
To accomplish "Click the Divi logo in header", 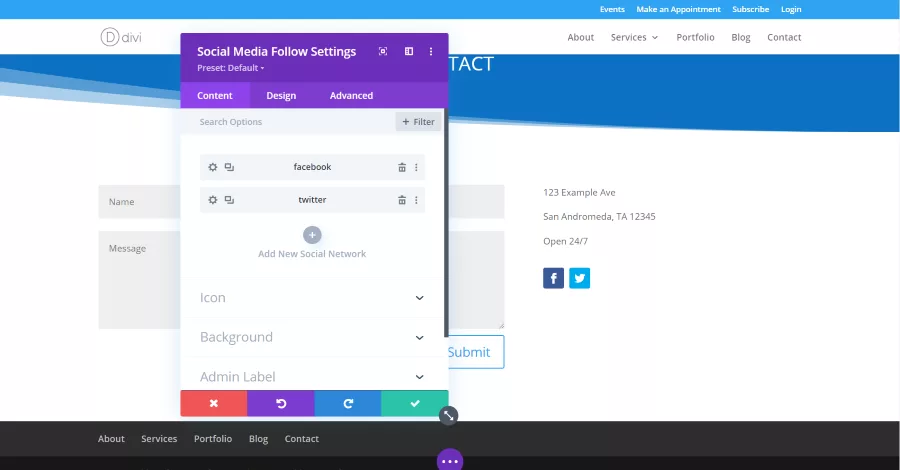I will [x=121, y=37].
